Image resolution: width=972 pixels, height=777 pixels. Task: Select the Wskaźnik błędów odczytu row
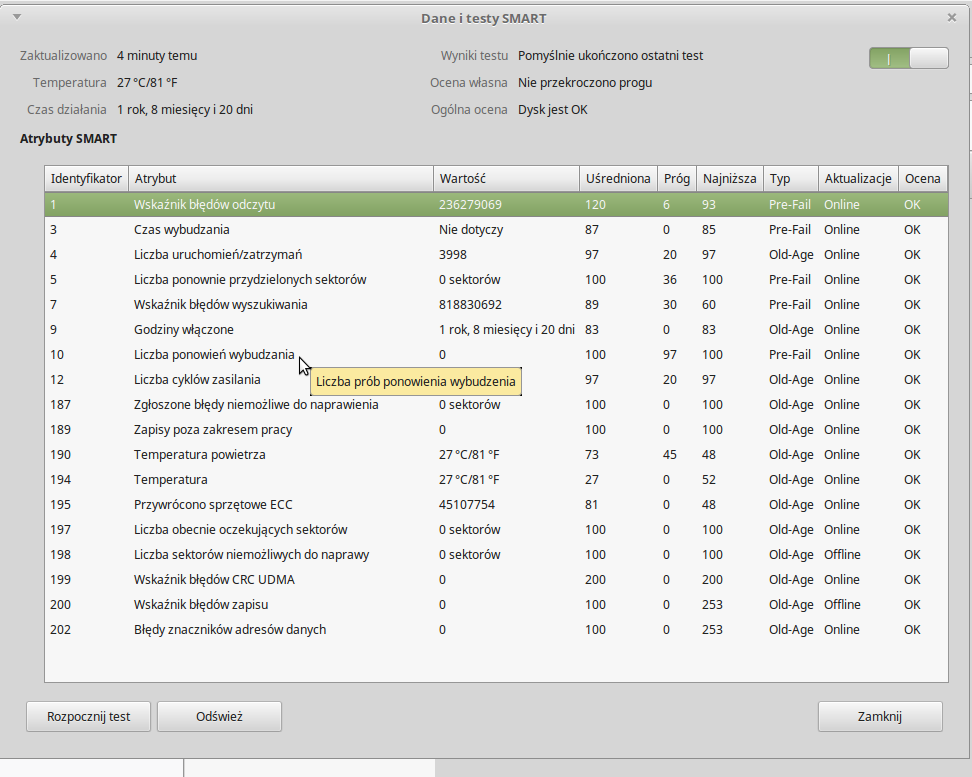pos(496,205)
